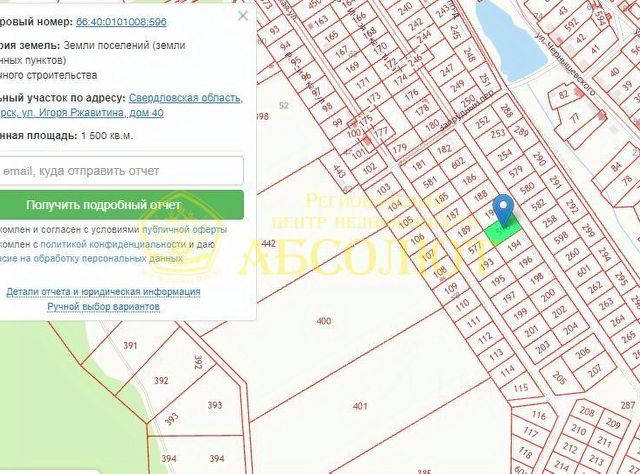Select parcel 581 on the map
Image resolution: width=640 pixels, height=474 pixels.
pos(429,181)
